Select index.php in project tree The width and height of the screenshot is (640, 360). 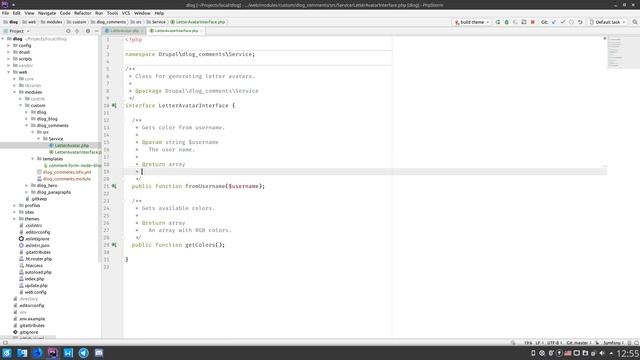34,279
